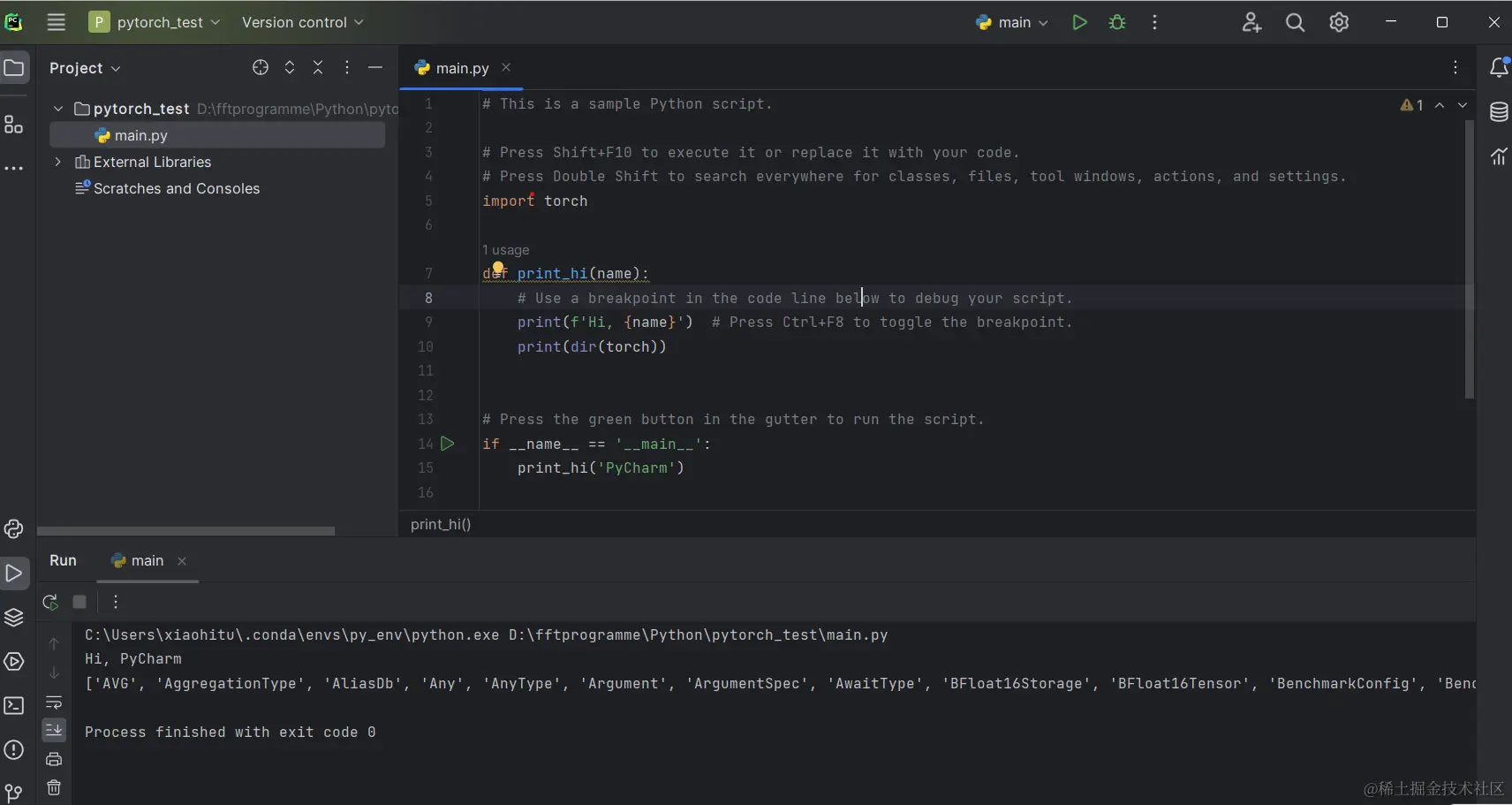Hide the Project panel

pyautogui.click(x=375, y=67)
